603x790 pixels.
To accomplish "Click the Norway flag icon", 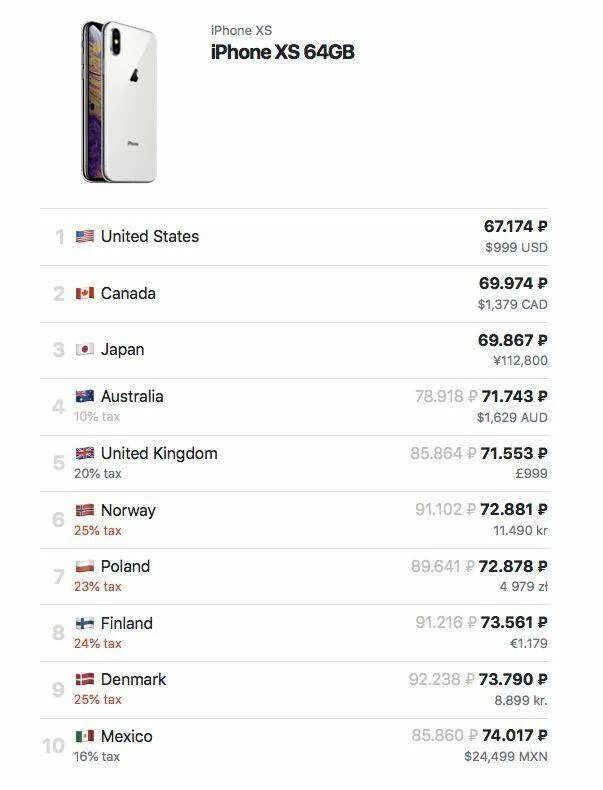I will (x=85, y=510).
